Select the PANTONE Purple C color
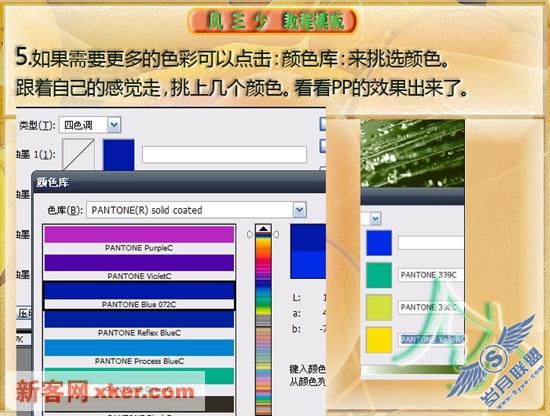Image resolution: width=550 pixels, height=416 pixels. [139, 239]
